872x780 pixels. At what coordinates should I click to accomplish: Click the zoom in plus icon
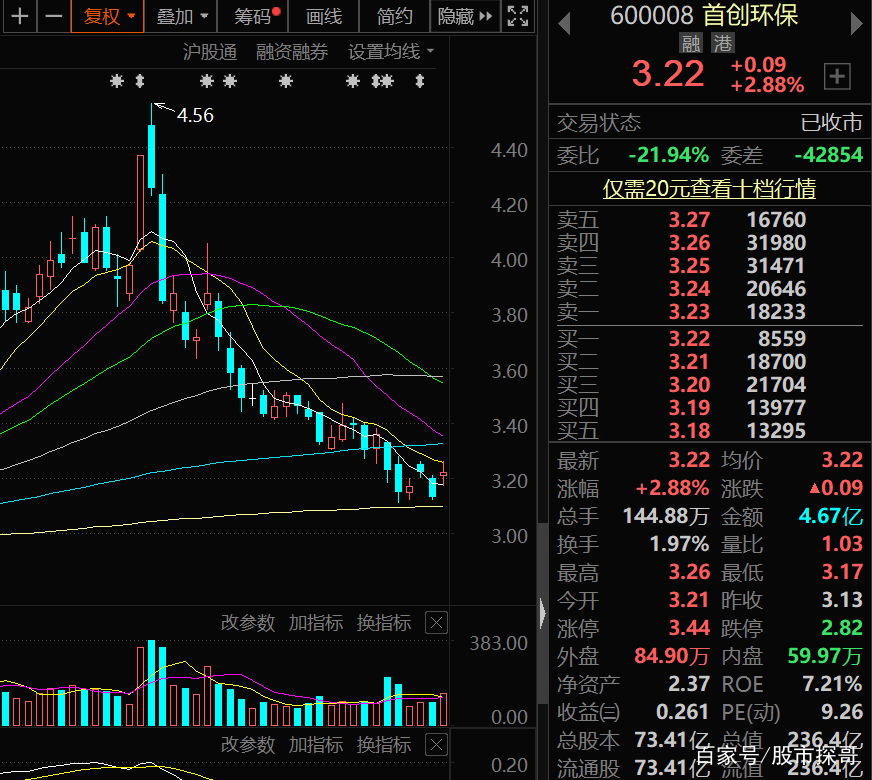click(x=20, y=16)
